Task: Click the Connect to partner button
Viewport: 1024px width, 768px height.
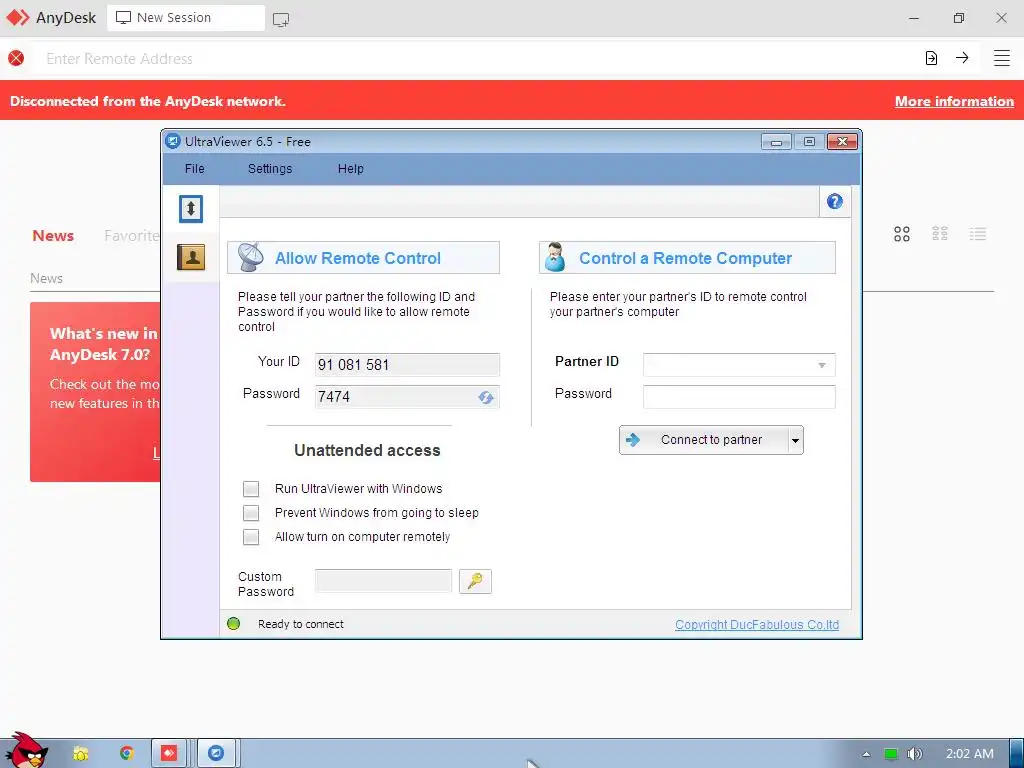Action: pos(704,440)
